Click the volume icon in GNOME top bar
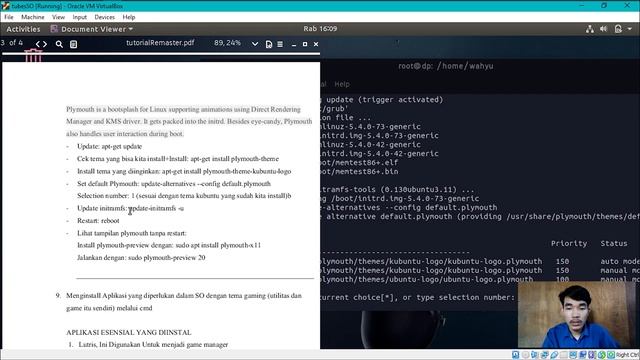Image resolution: width=640 pixels, height=360 pixels. [604, 29]
